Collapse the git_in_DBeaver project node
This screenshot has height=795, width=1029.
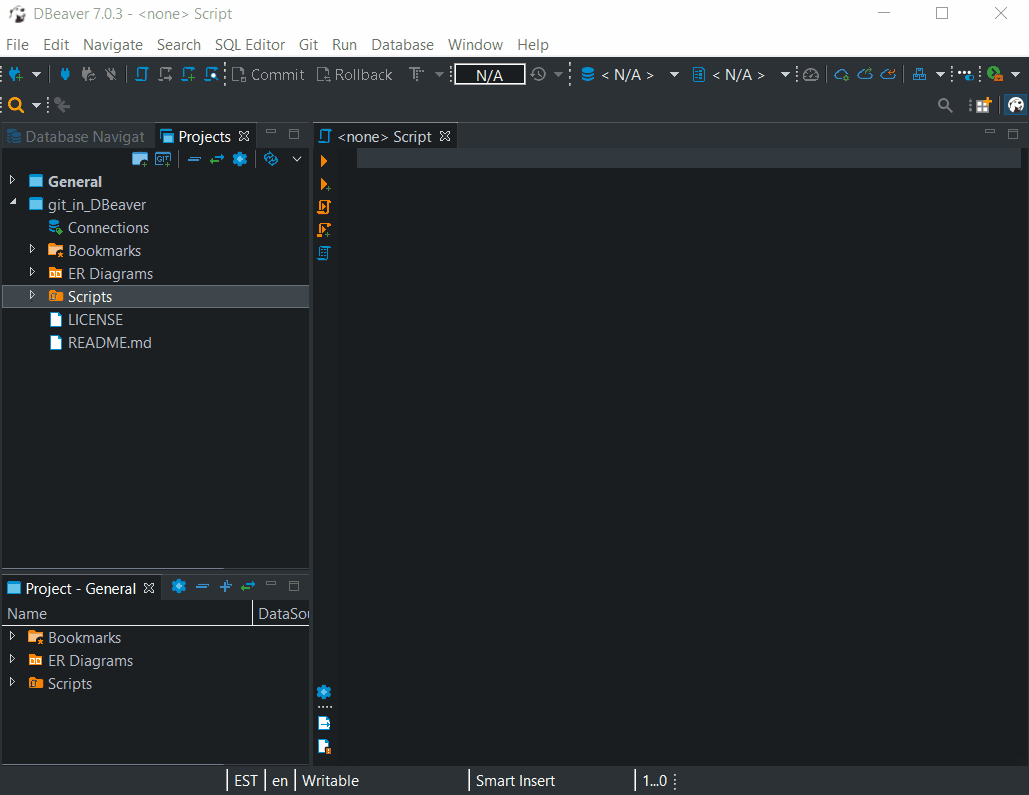pos(13,203)
